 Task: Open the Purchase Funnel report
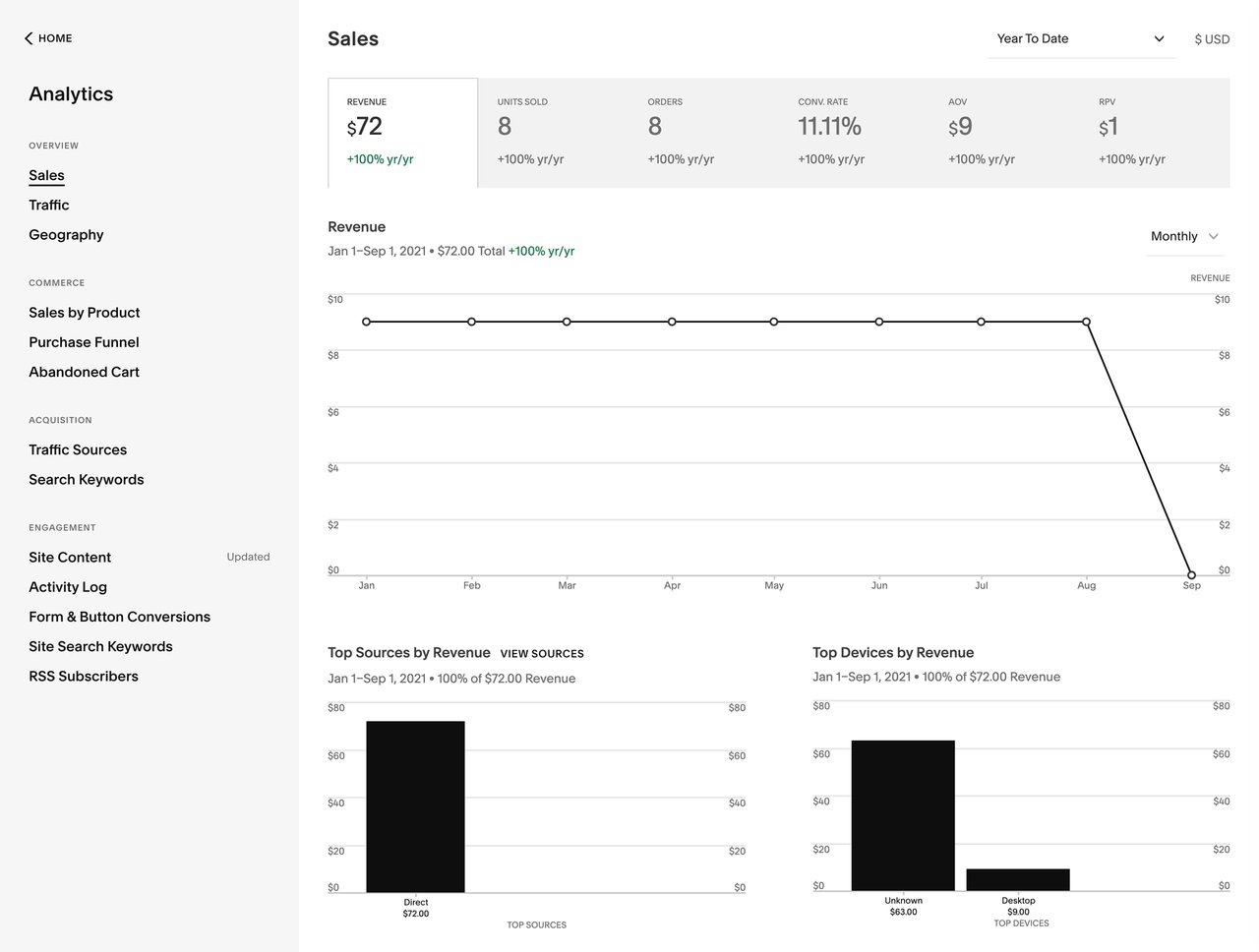(84, 341)
